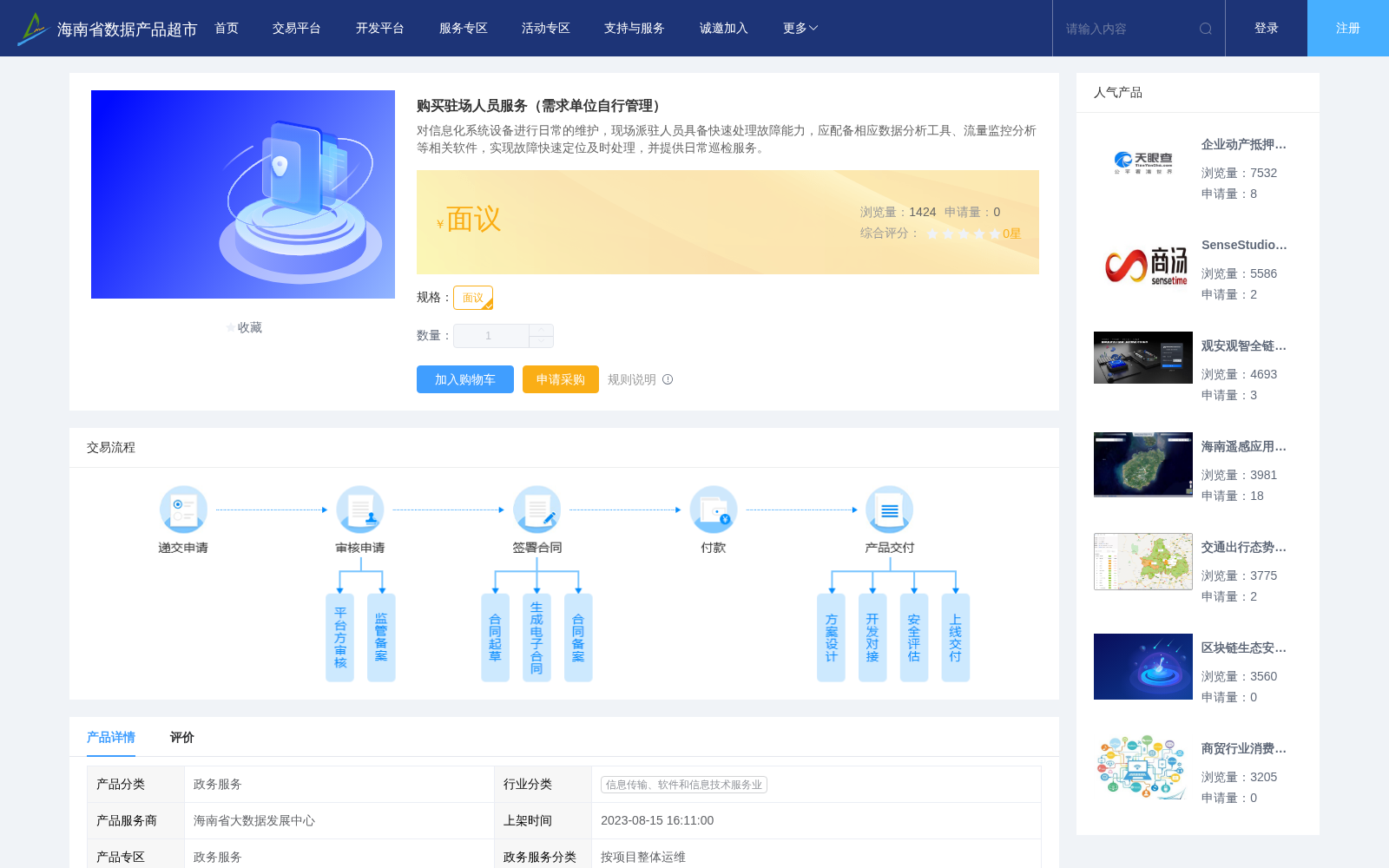Switch to the 产品详情 tab
Image resolution: width=1389 pixels, height=868 pixels.
point(111,737)
